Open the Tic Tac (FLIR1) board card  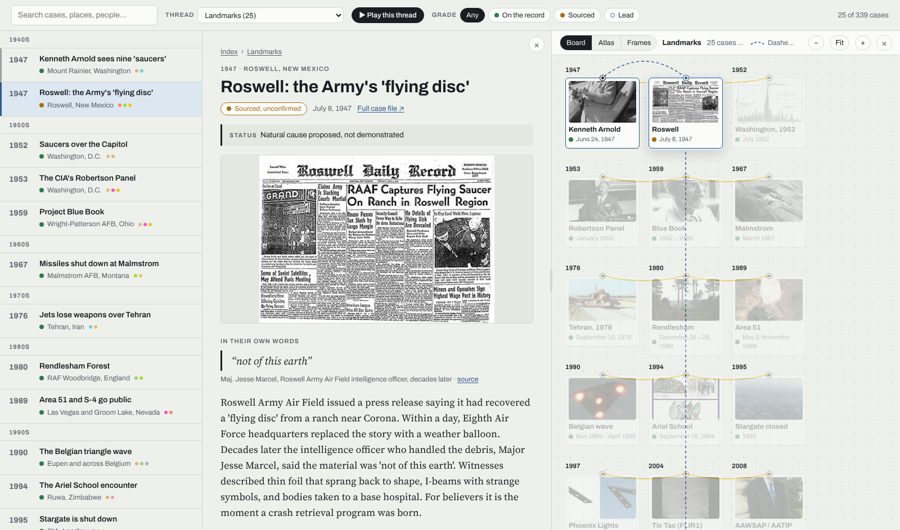[685, 502]
